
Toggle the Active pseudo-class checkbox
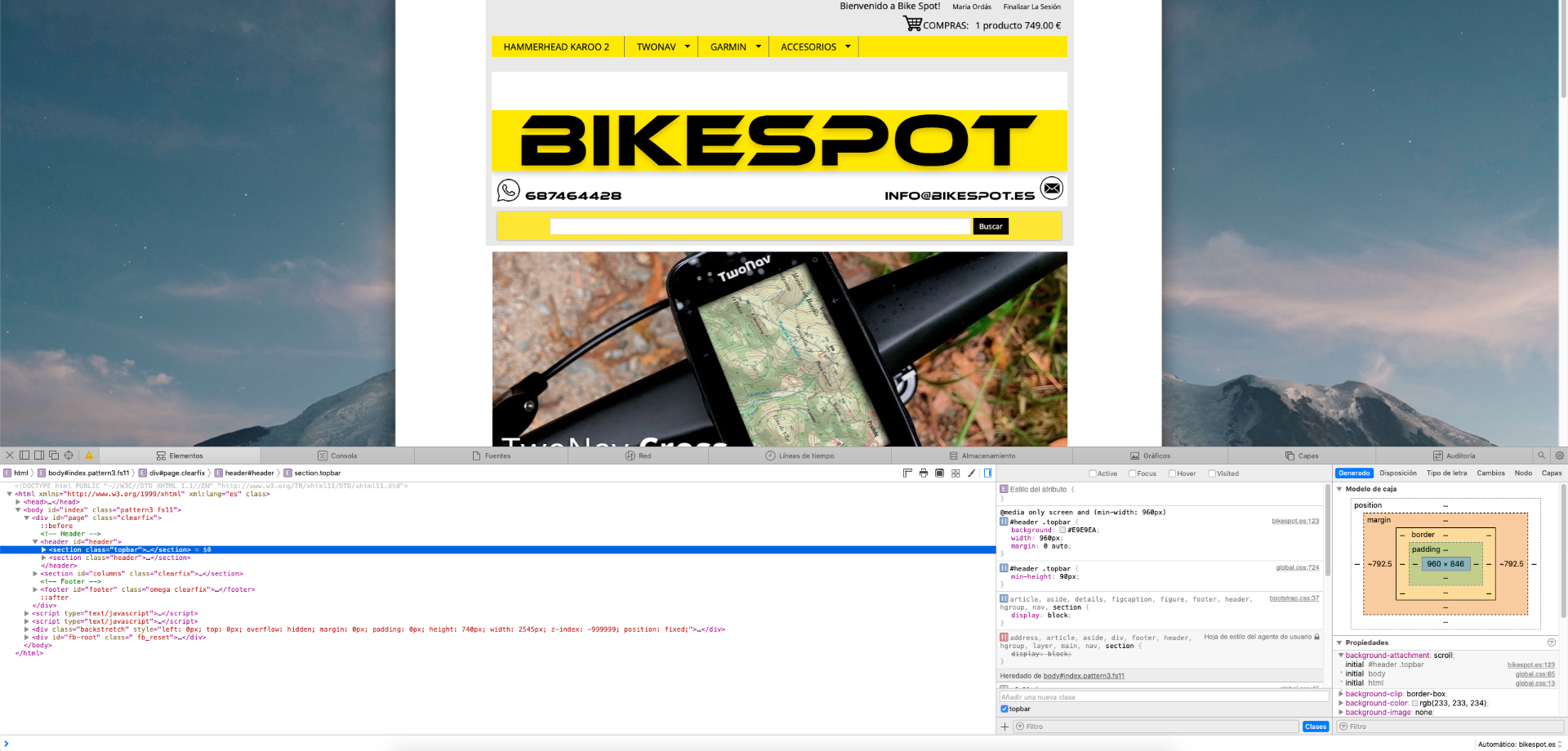click(1093, 473)
